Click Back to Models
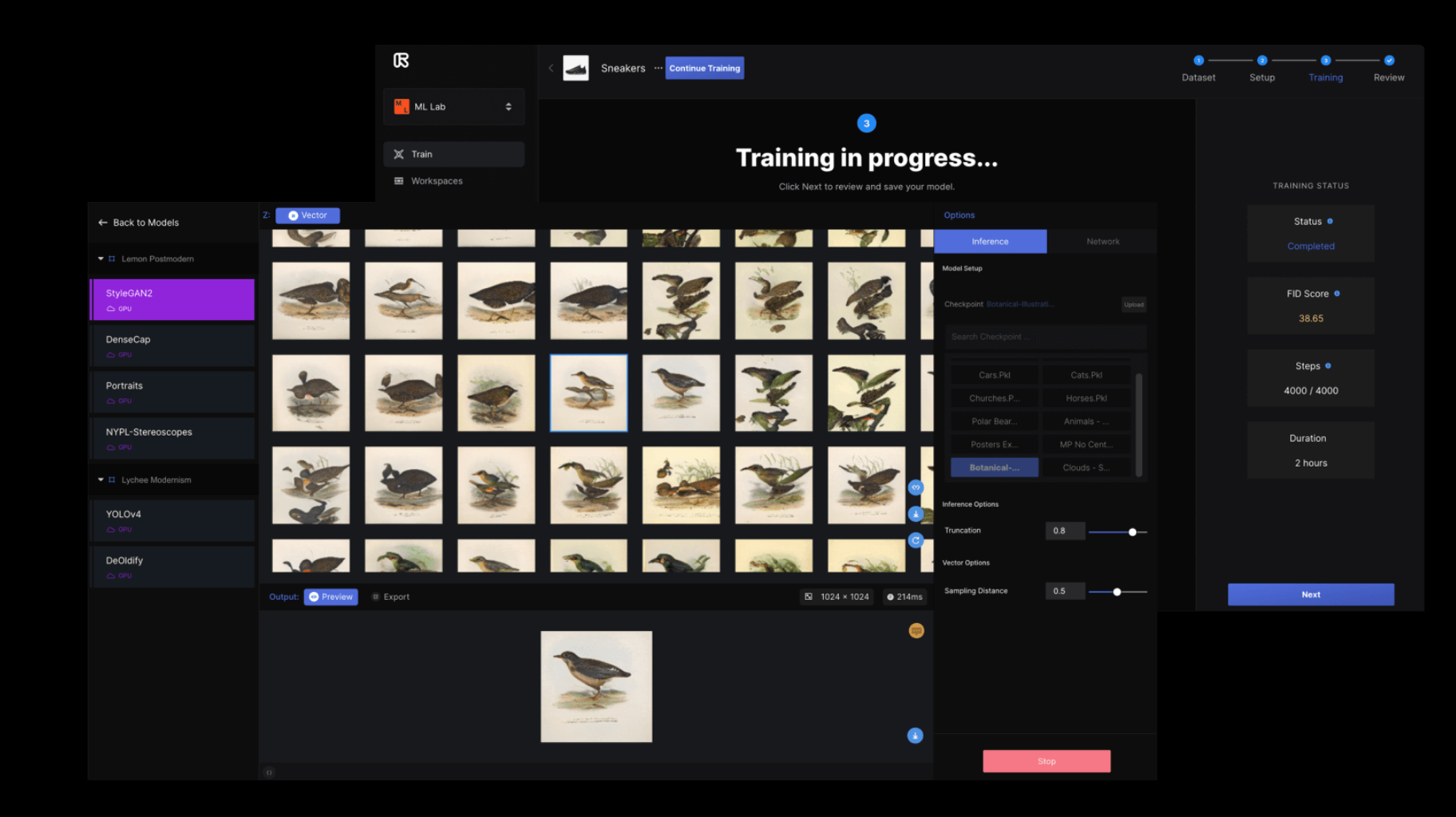The height and width of the screenshot is (817, 1456). (138, 223)
